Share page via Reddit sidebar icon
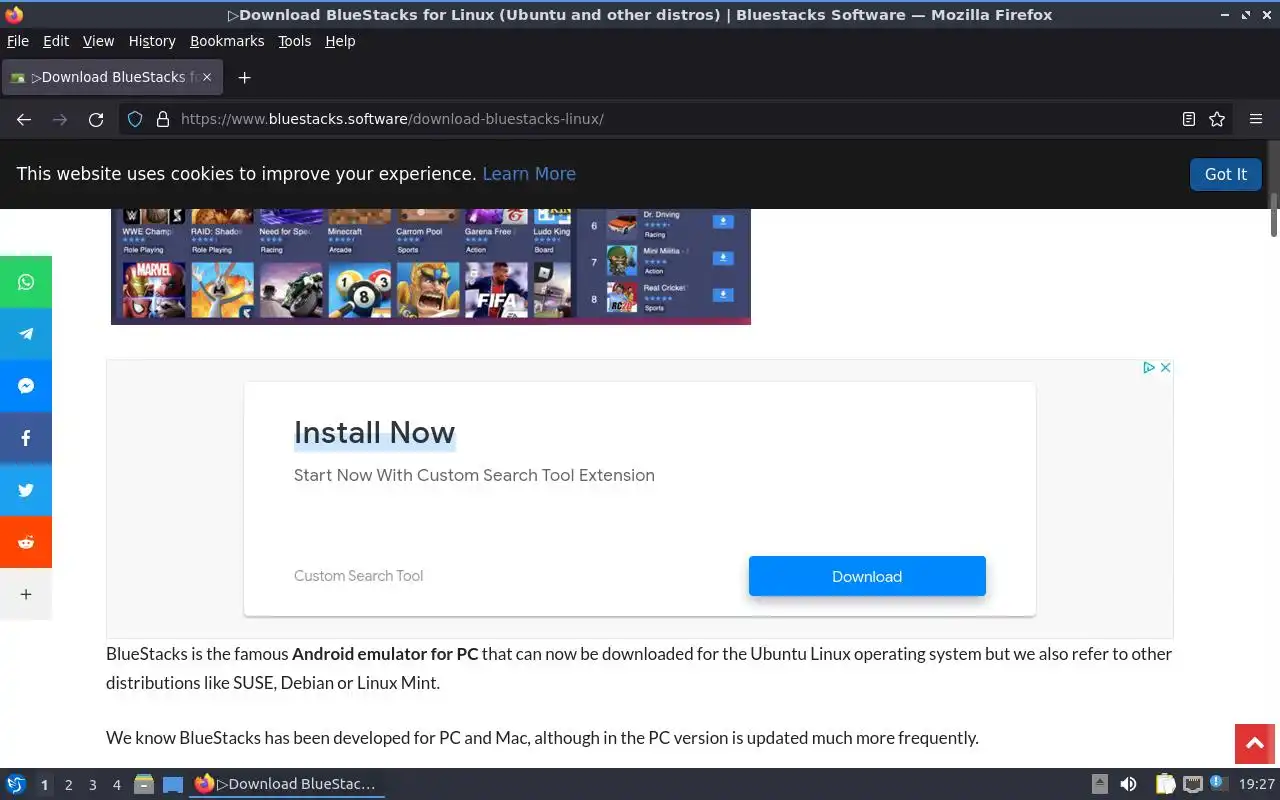 click(x=26, y=542)
